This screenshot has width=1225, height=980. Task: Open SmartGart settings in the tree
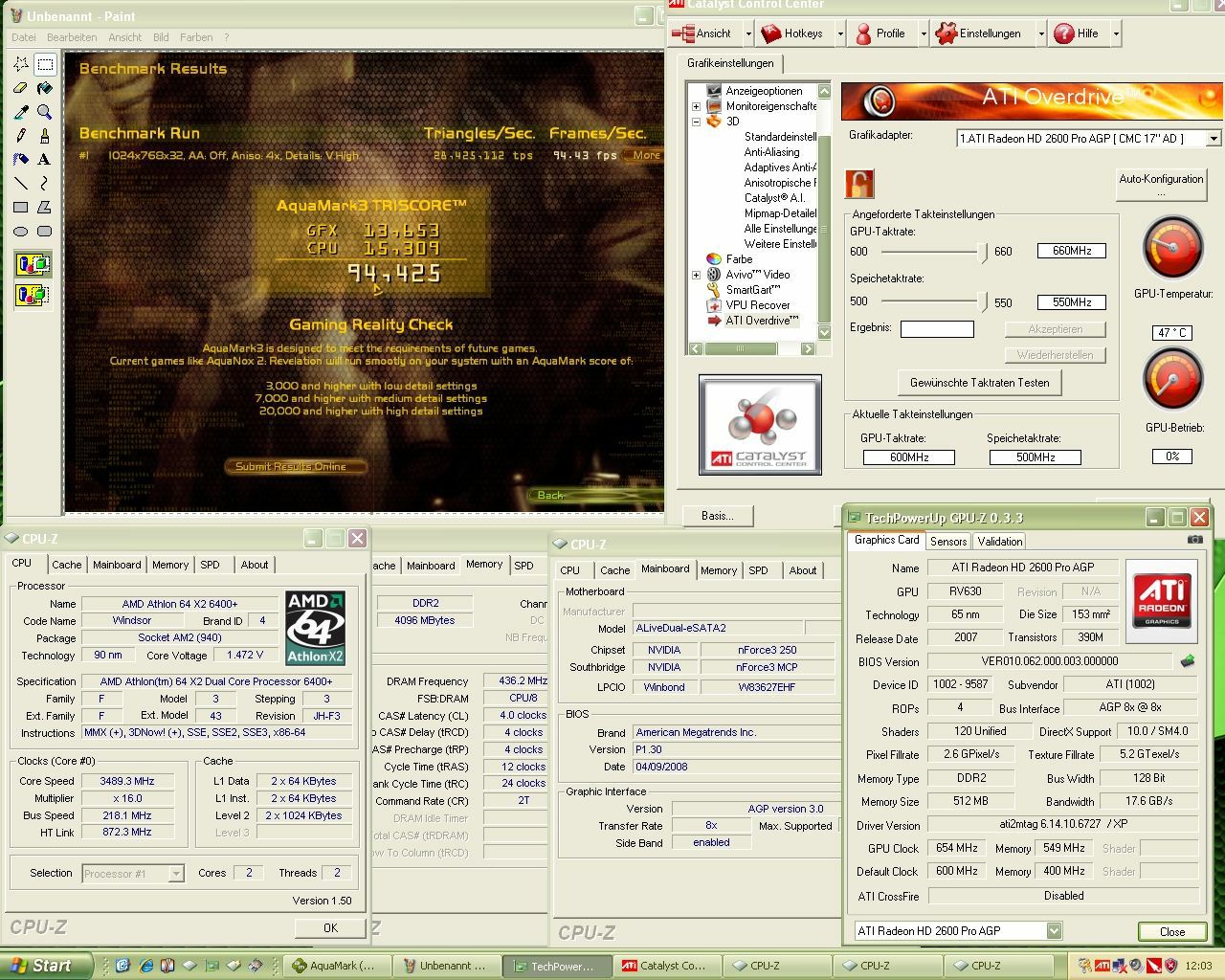coord(752,290)
